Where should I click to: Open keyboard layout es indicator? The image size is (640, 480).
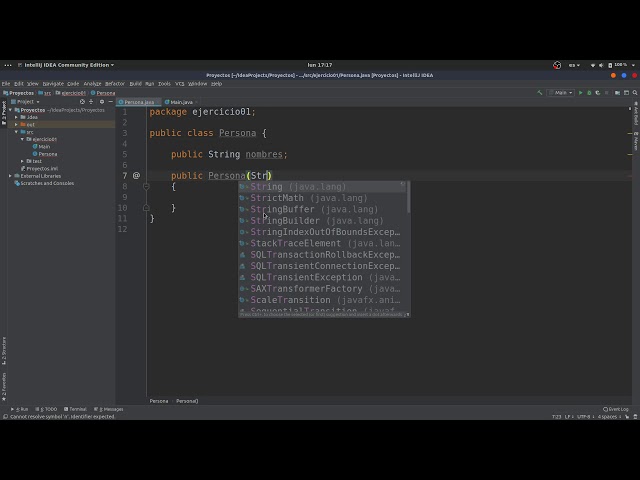point(574,65)
